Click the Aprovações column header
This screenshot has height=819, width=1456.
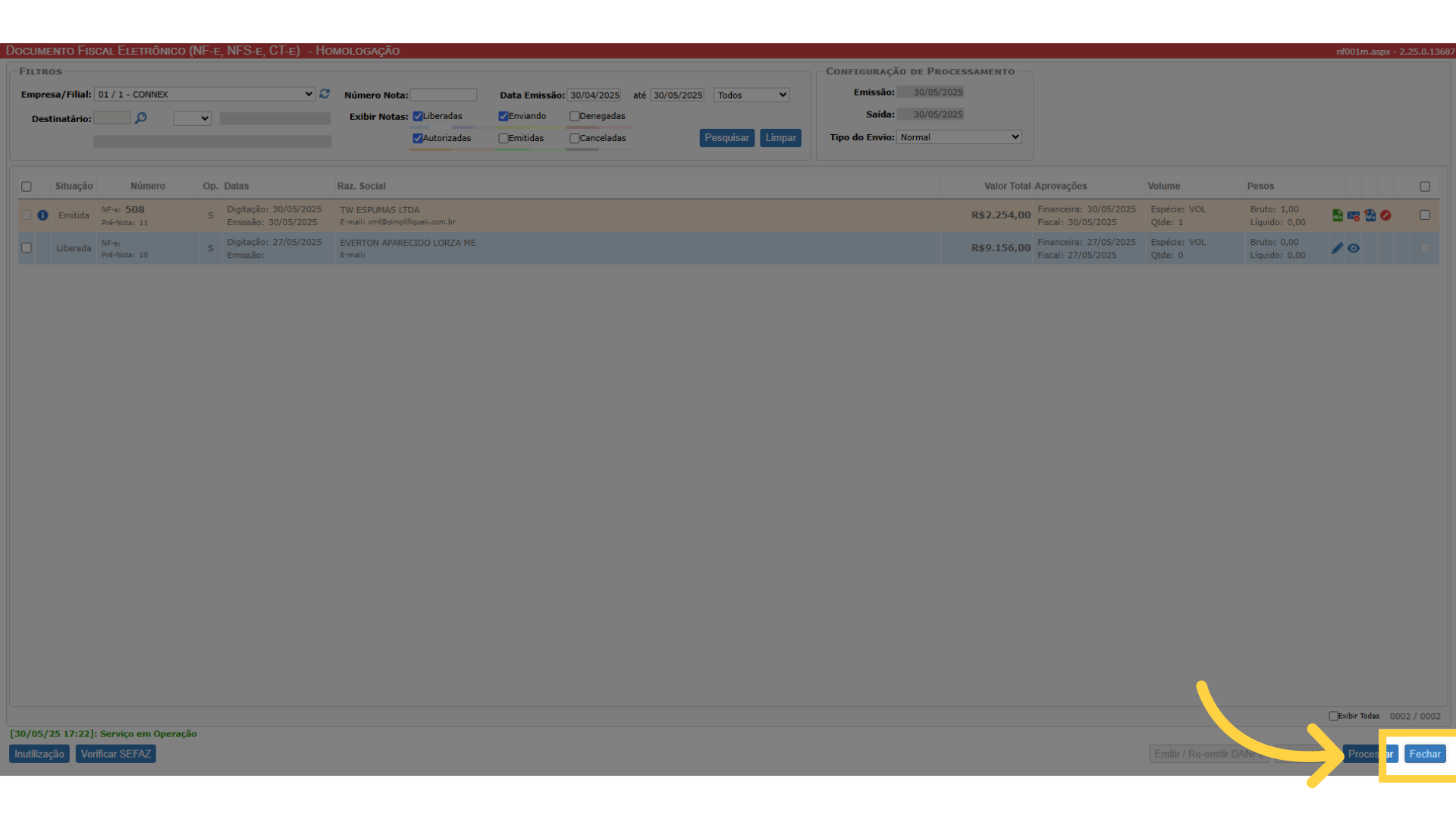click(x=1060, y=187)
